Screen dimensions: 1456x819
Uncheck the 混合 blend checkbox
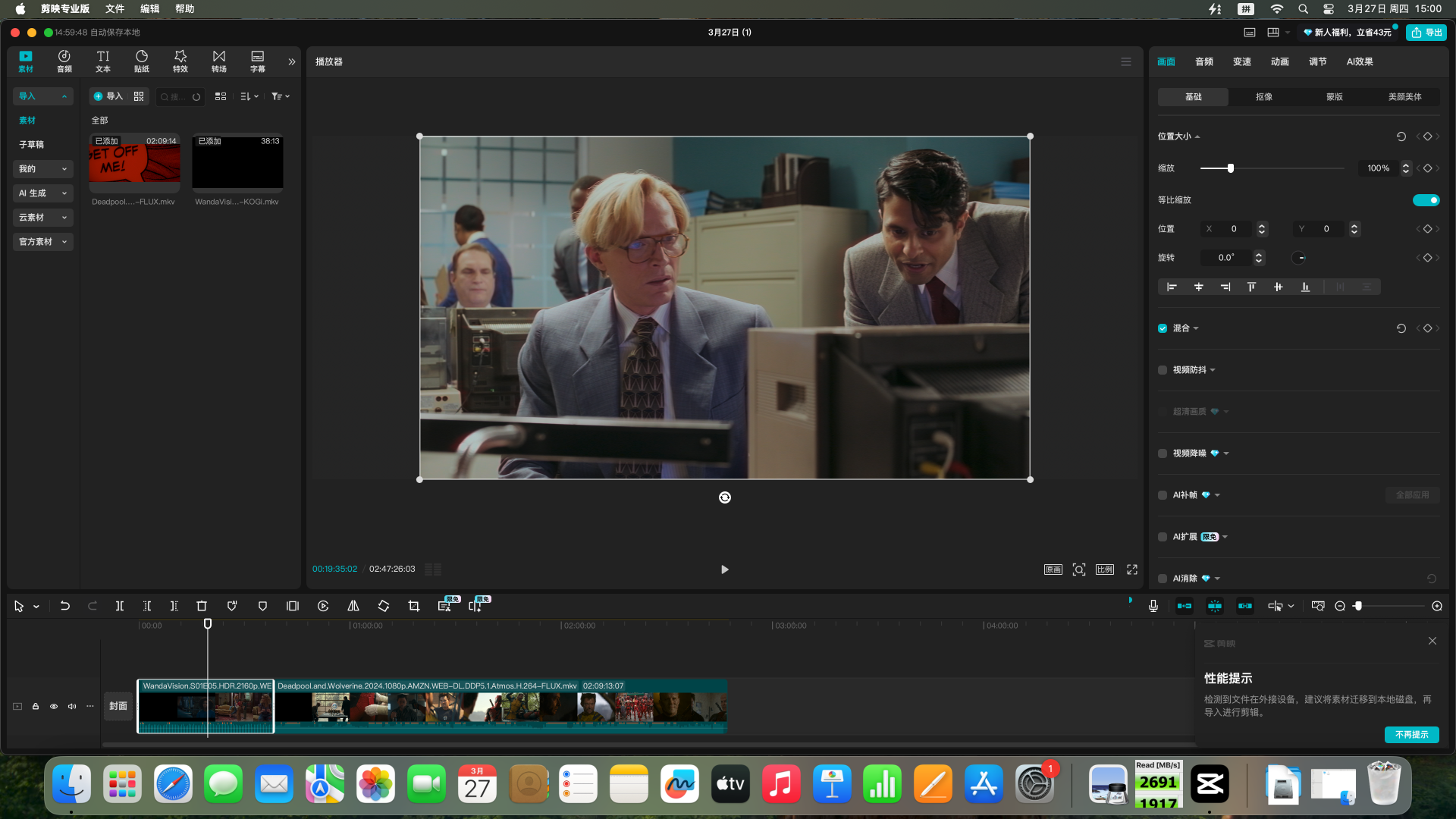click(x=1163, y=328)
